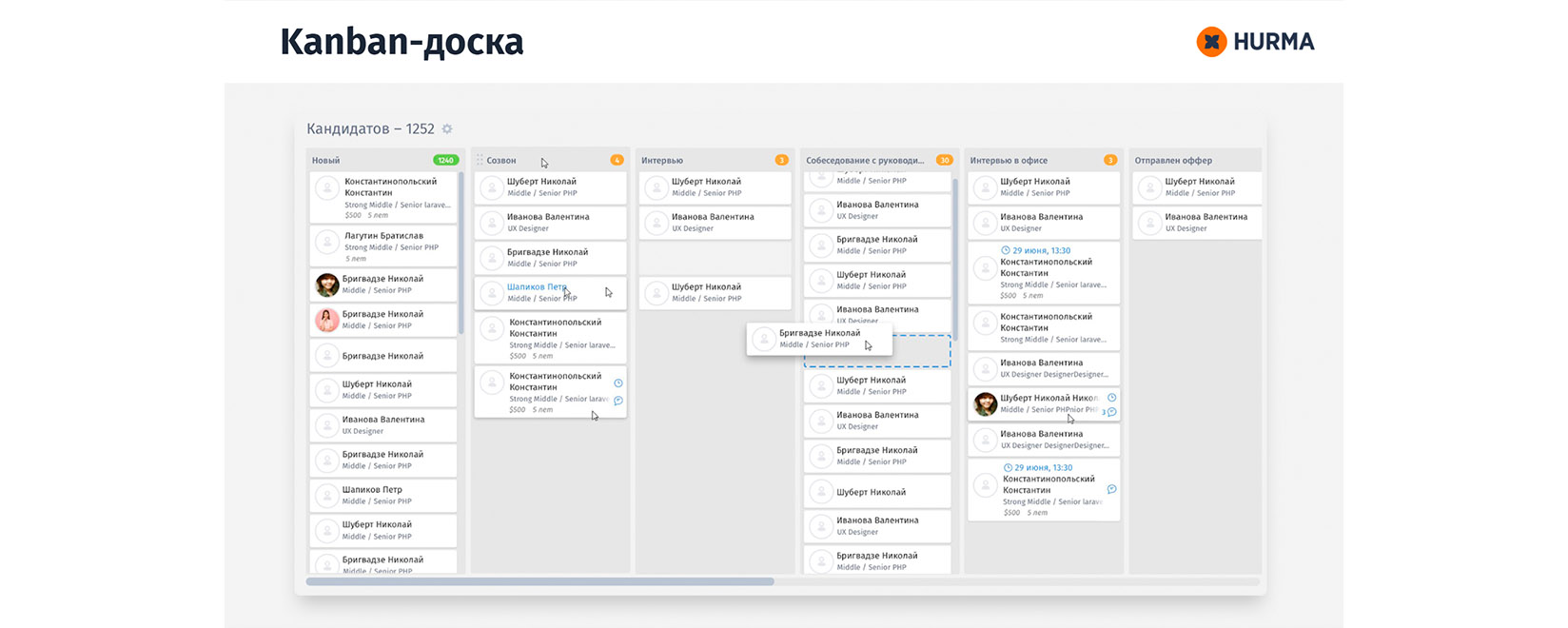This screenshot has width=1568, height=628.
Task: Select the Созвон column header
Action: [501, 160]
